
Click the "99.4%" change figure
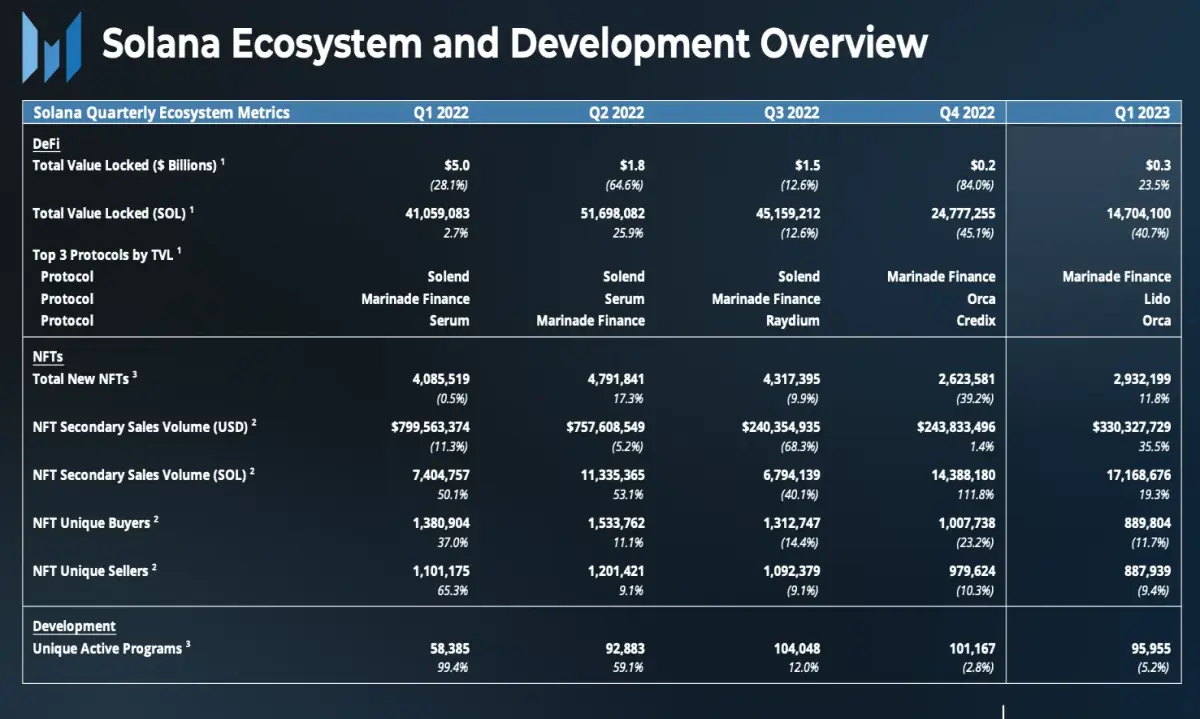(x=454, y=668)
